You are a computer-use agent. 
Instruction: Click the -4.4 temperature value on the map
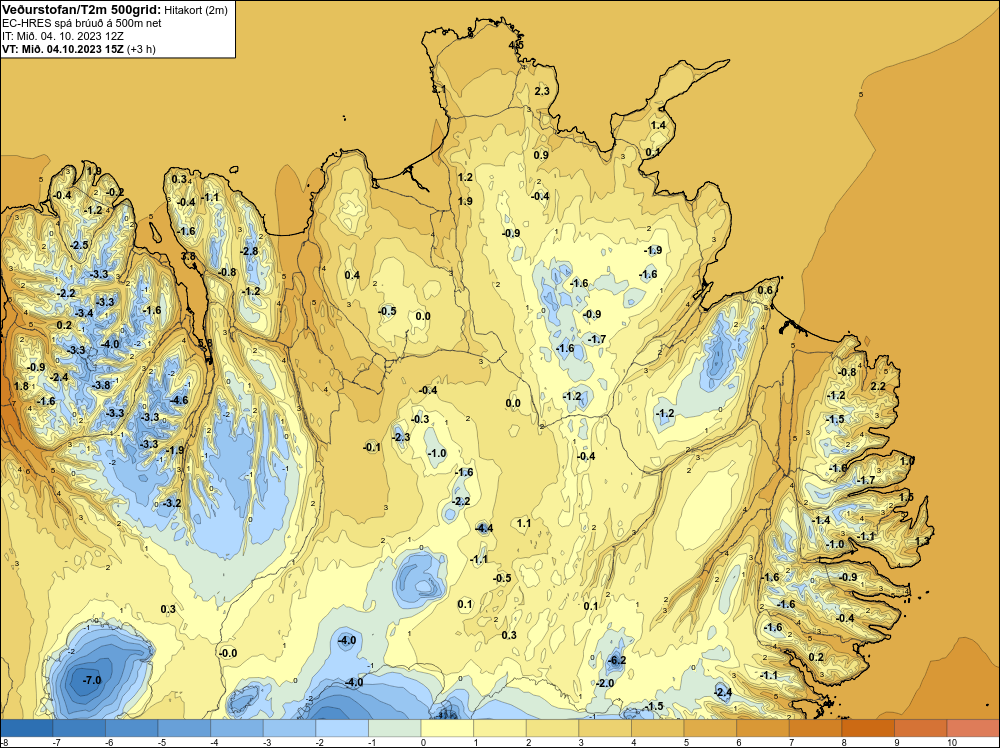tap(484, 528)
